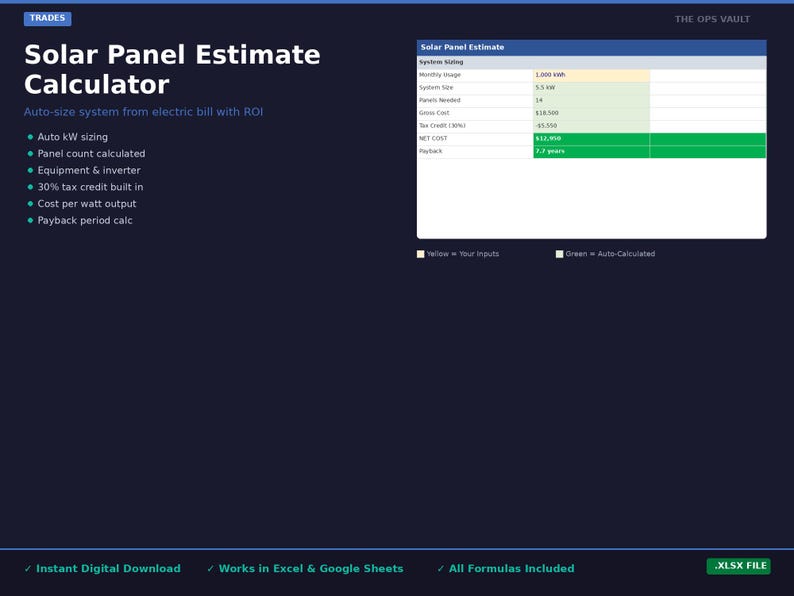Click the yellow Your Inputs legend swatch
Viewport: 794px width, 596px height.
420,254
